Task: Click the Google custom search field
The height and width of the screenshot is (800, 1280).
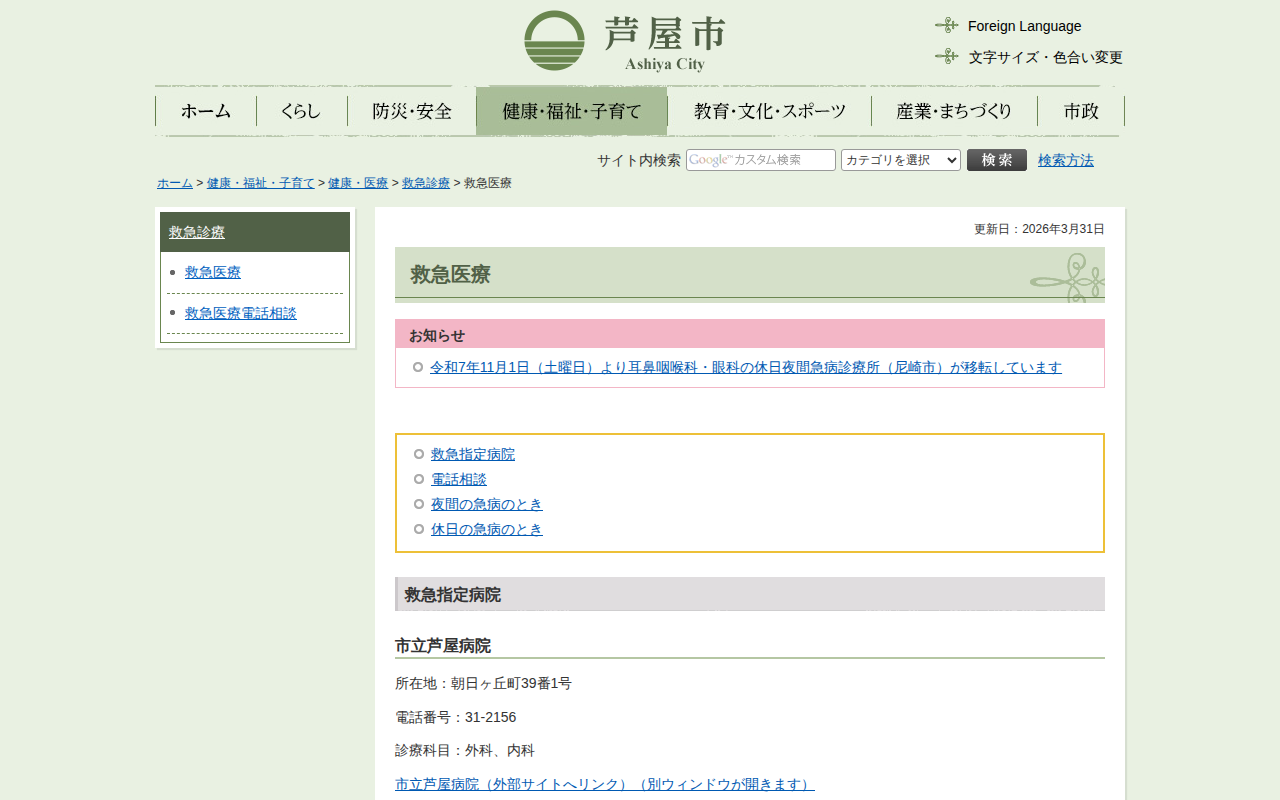Action: (x=760, y=160)
